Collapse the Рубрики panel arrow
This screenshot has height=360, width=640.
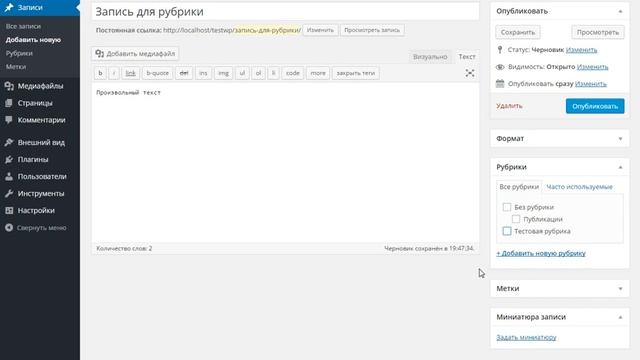pyautogui.click(x=620, y=167)
